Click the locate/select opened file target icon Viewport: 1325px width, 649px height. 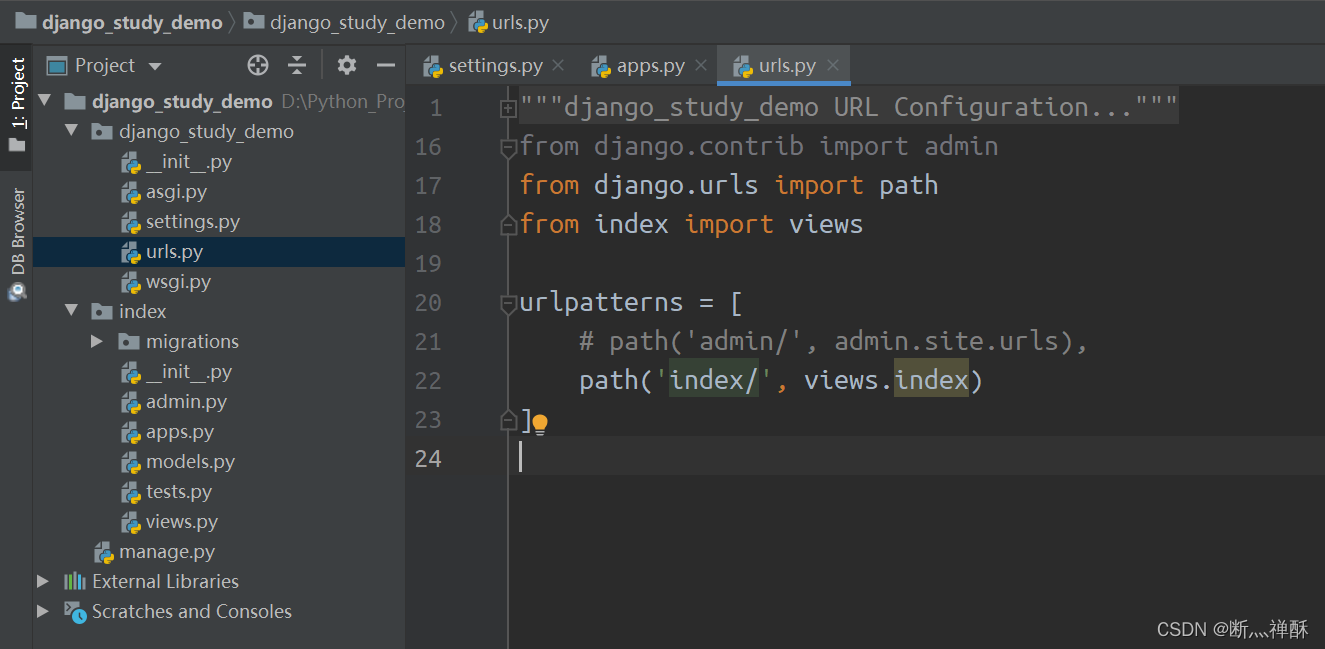[x=258, y=66]
